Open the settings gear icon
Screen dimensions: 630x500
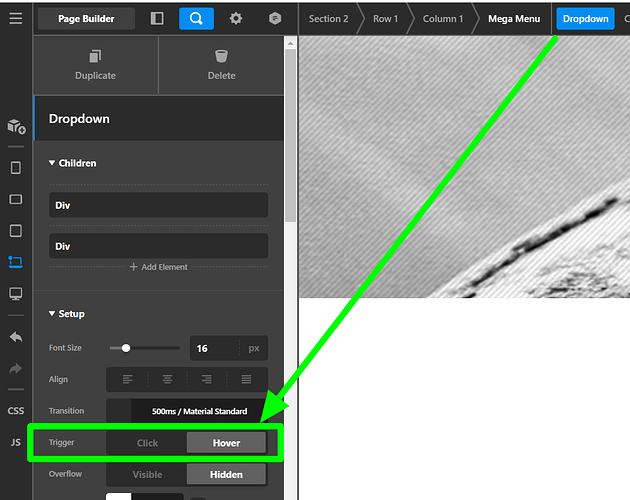point(236,18)
